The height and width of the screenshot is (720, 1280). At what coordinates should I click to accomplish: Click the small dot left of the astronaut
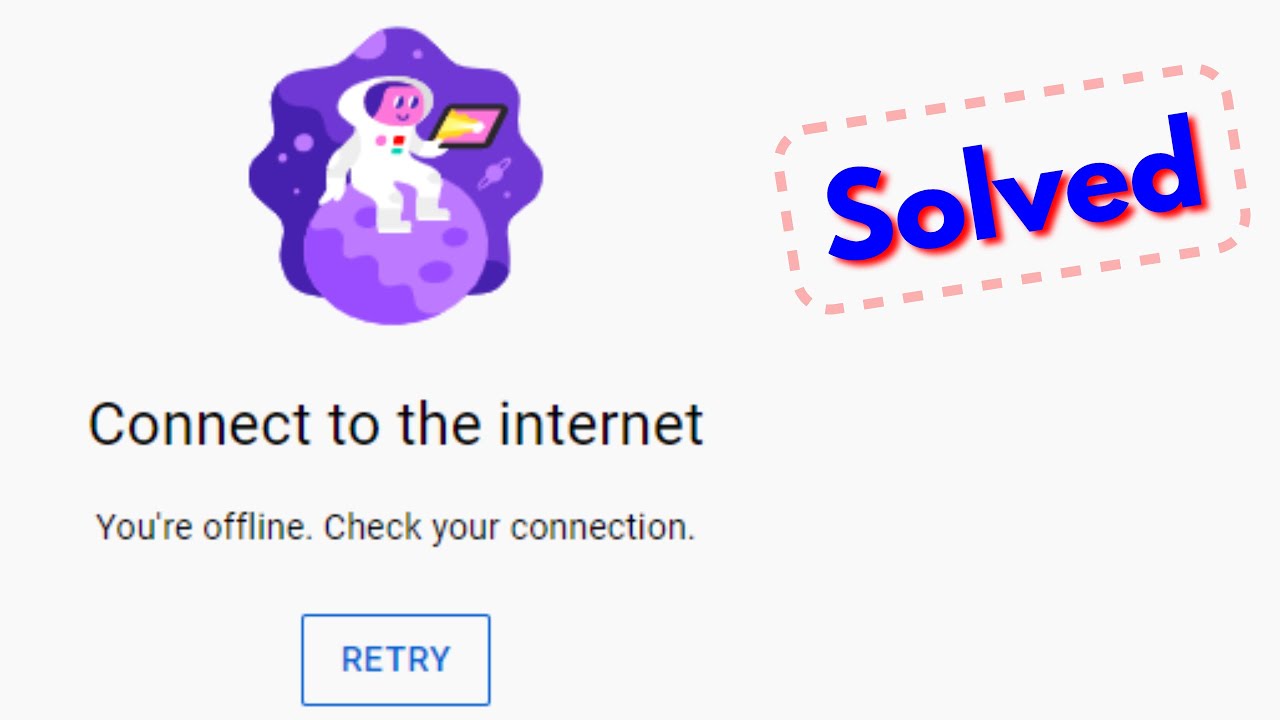click(x=283, y=157)
